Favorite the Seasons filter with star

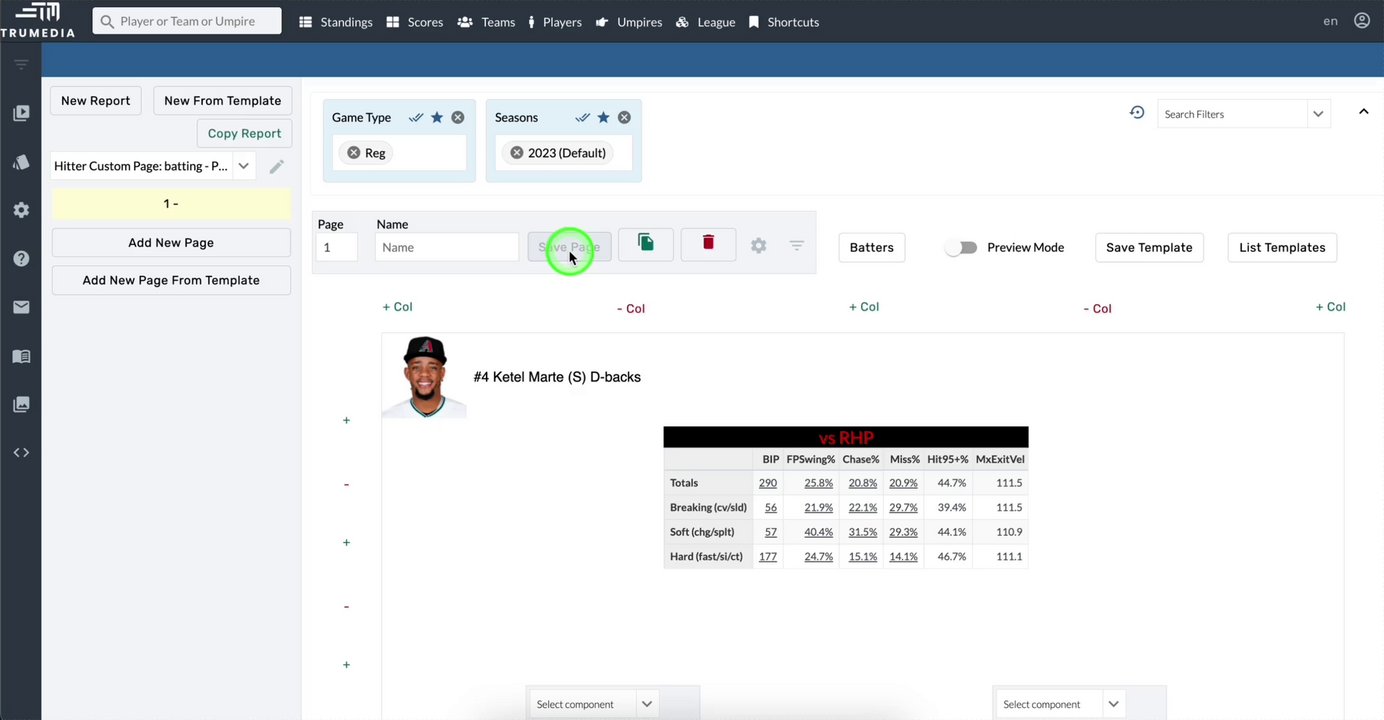[x=603, y=117]
